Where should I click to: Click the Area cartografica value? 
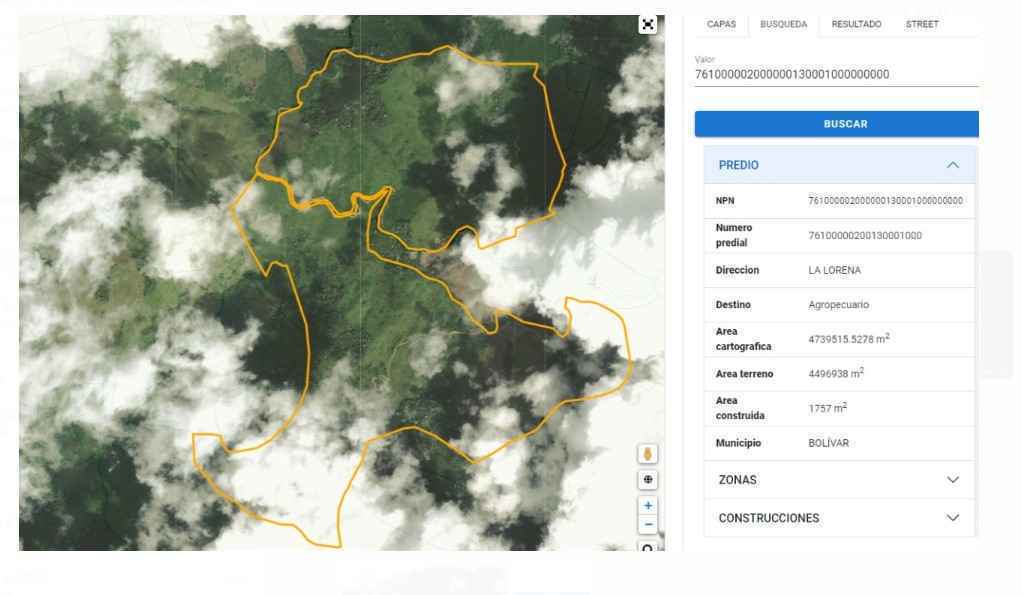pos(849,340)
